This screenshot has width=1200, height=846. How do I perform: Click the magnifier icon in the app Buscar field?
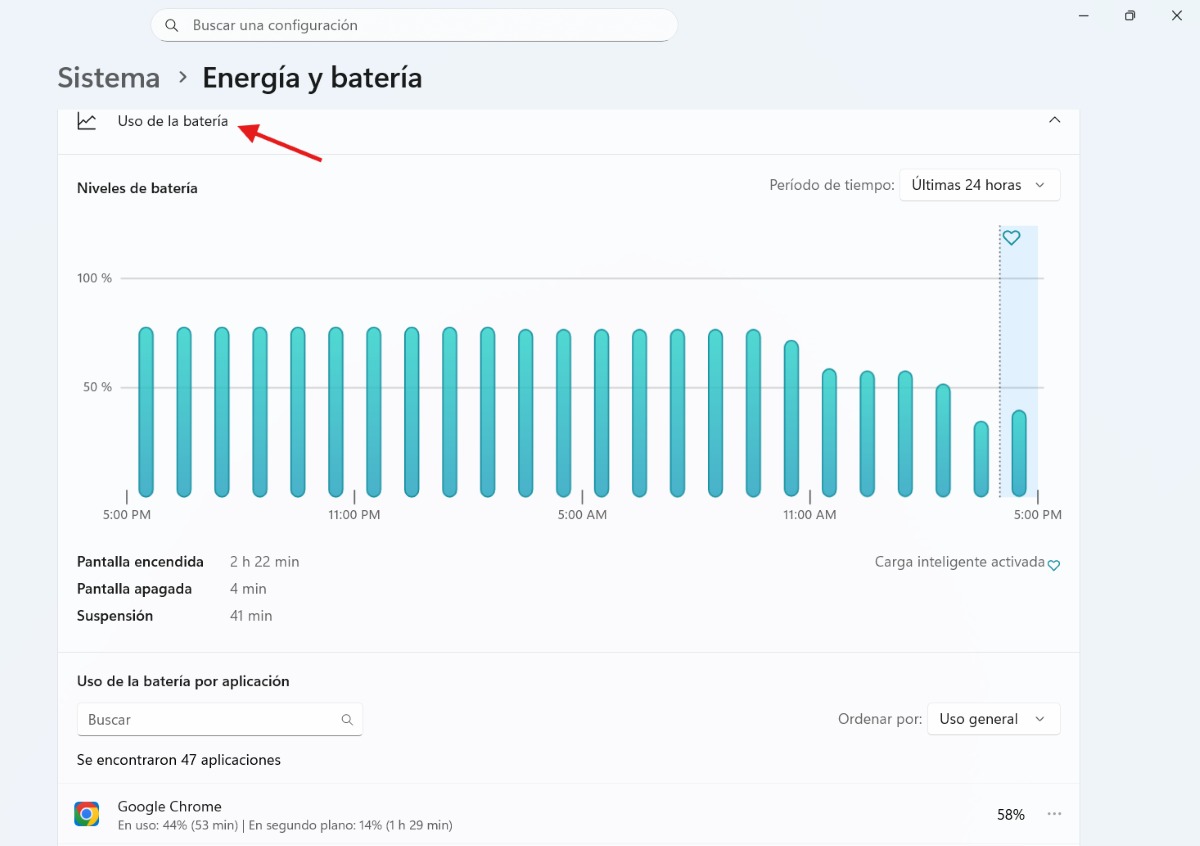coord(347,719)
